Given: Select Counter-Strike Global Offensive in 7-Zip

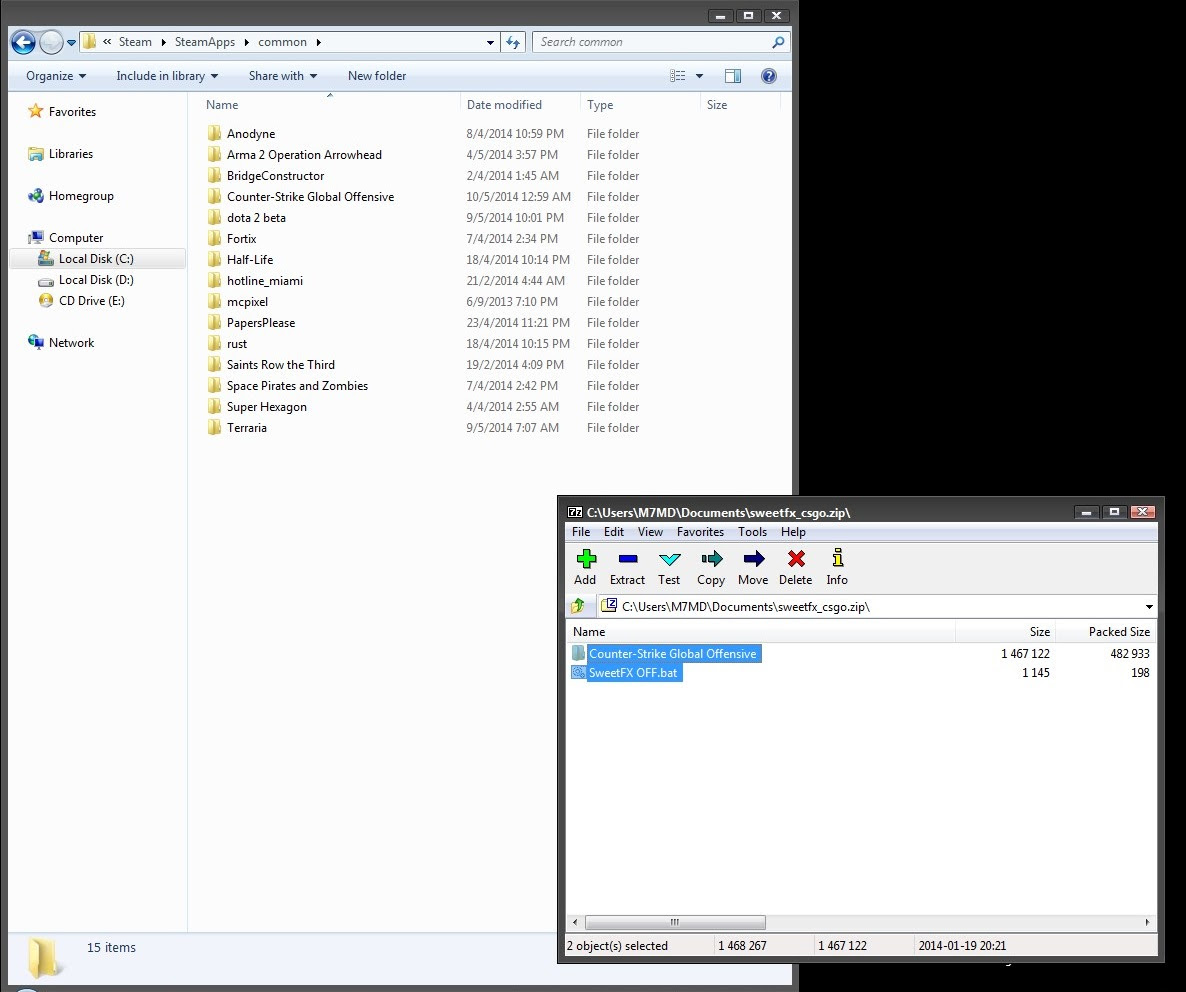Looking at the screenshot, I should [x=672, y=653].
